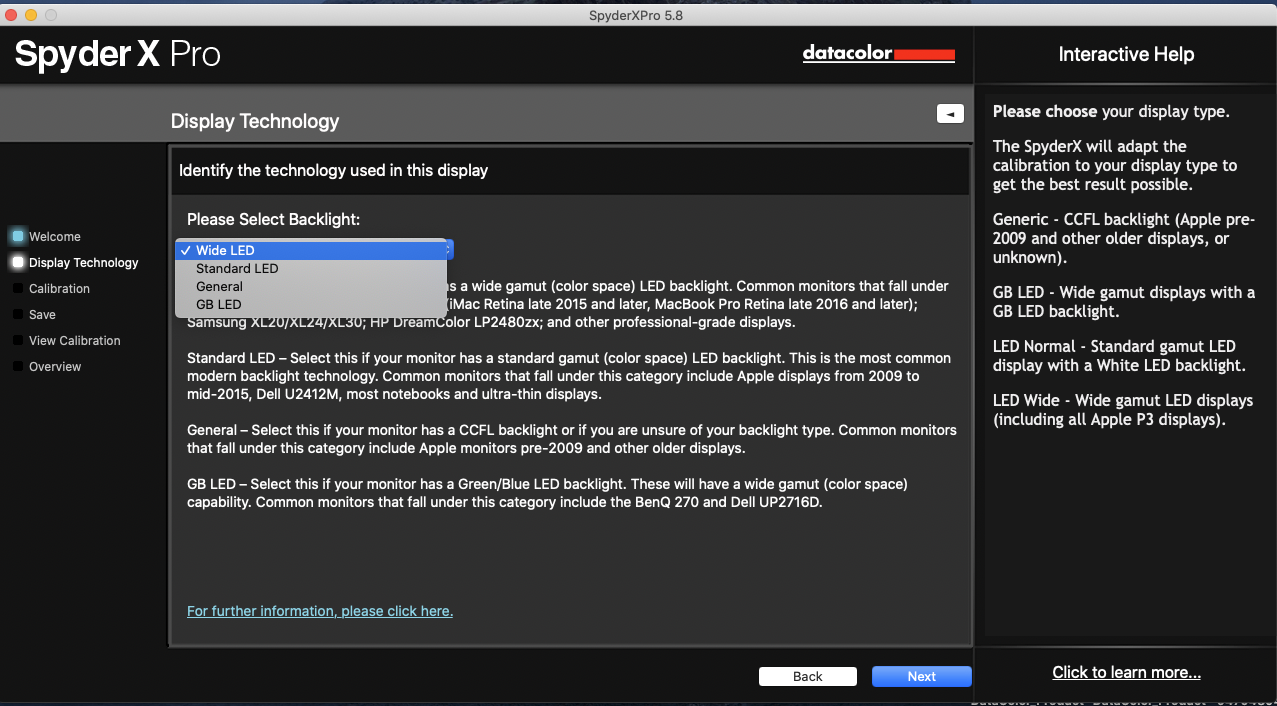Close the SpyderXPro window
The height and width of the screenshot is (706, 1277).
pos(12,15)
